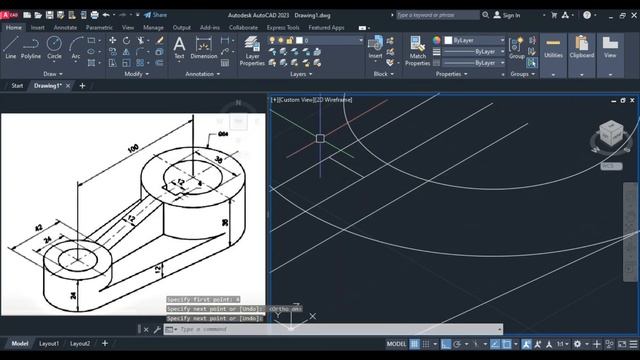Toggle isometric drafting in status bar

(x=475, y=344)
